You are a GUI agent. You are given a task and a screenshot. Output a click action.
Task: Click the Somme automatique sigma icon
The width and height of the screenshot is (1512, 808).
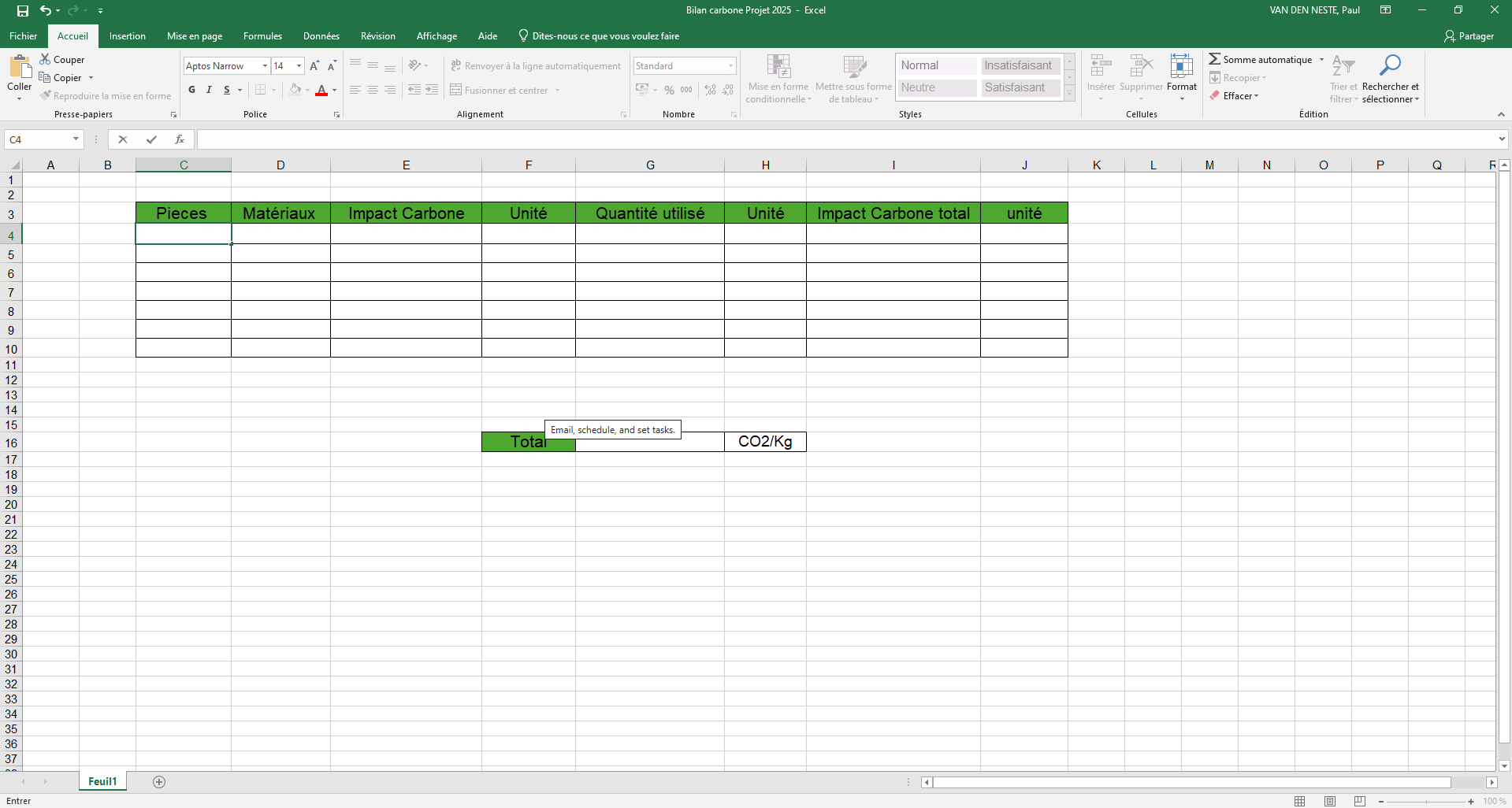click(x=1215, y=59)
